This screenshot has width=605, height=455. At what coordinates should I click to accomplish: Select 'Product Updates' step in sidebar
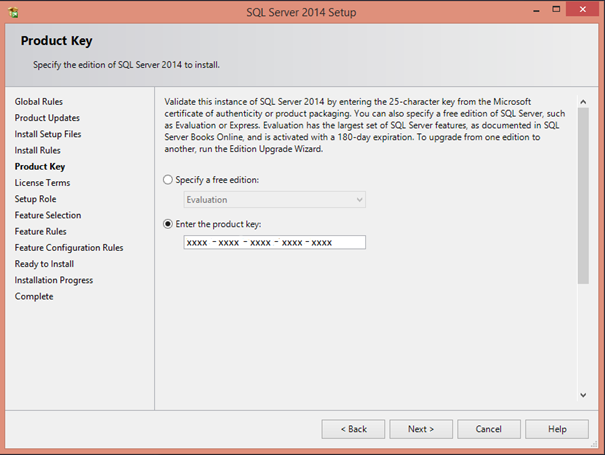pos(47,118)
